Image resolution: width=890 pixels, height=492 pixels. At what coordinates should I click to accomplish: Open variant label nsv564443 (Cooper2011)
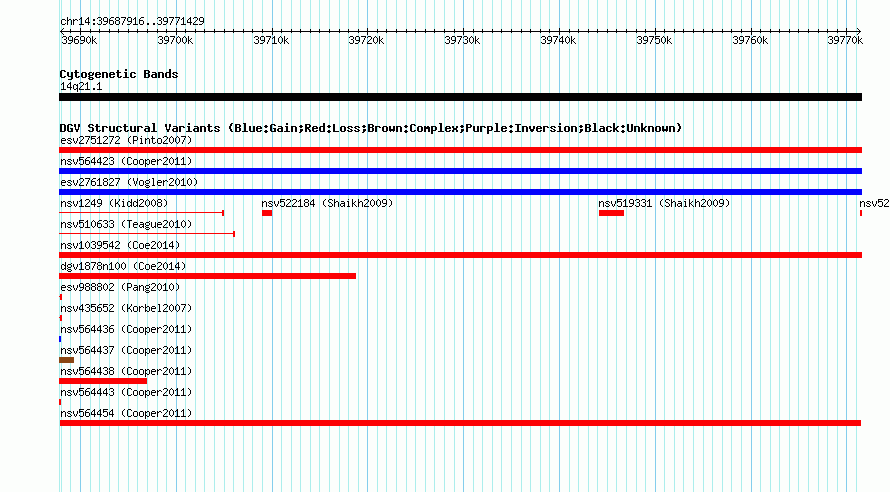[126, 392]
